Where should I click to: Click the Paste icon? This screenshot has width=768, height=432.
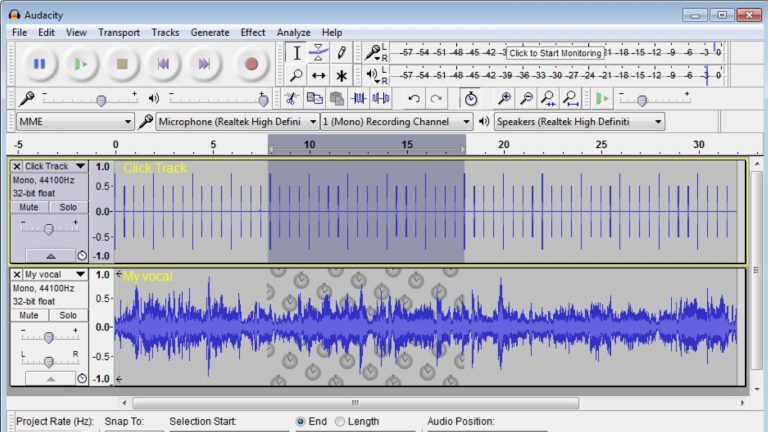point(336,99)
